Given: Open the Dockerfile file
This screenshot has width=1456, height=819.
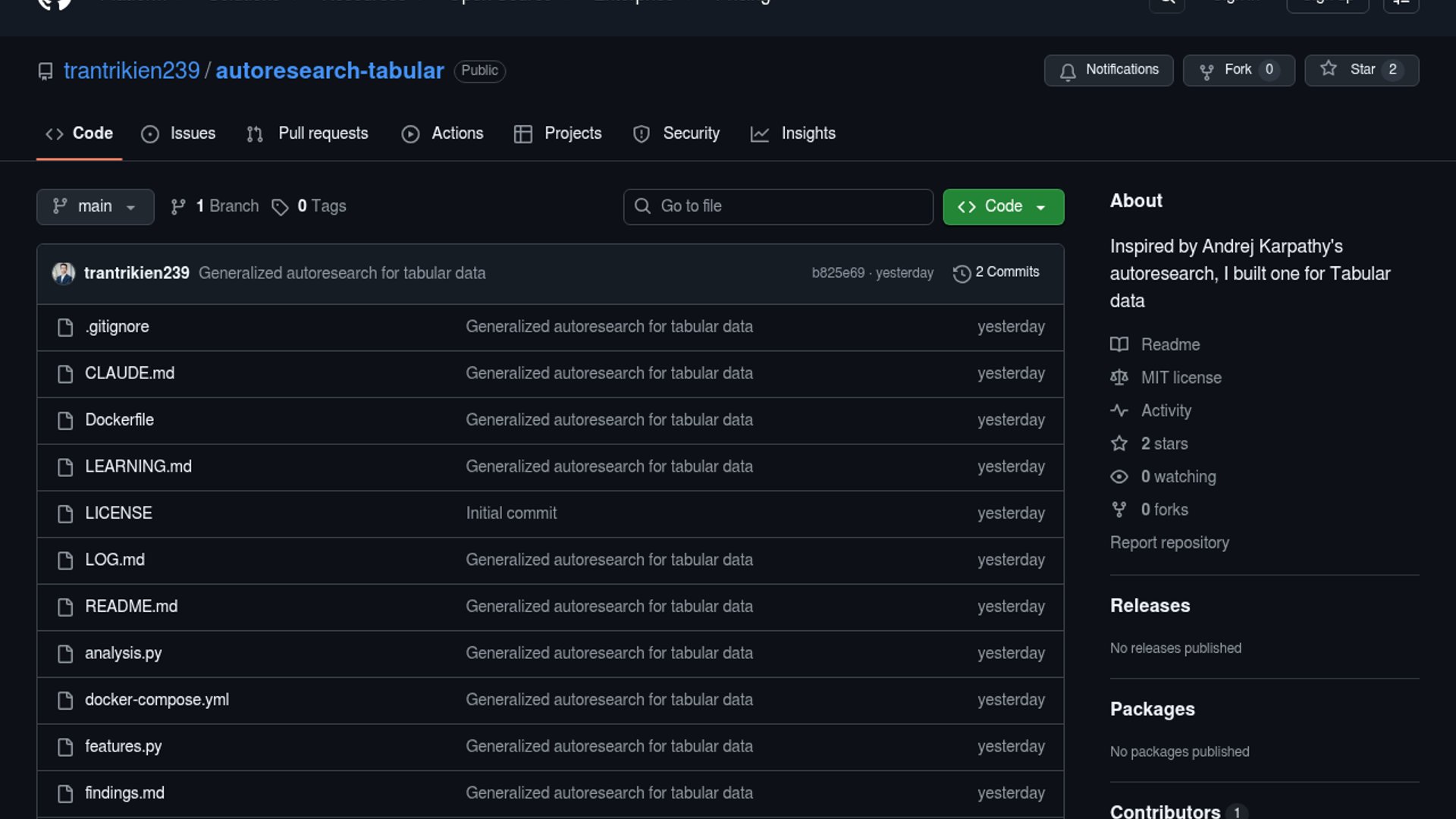Looking at the screenshot, I should (x=119, y=420).
